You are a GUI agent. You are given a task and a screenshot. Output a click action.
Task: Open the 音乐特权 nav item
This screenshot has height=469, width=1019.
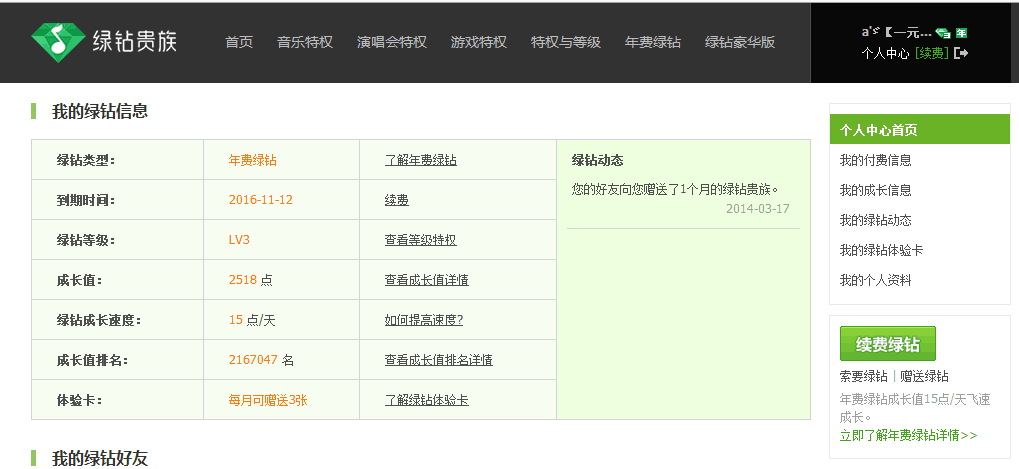305,42
